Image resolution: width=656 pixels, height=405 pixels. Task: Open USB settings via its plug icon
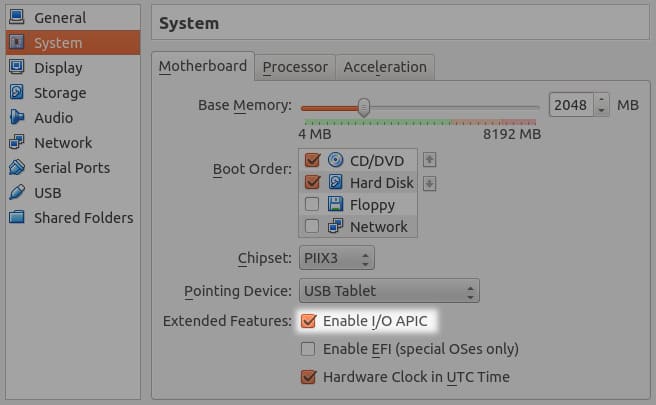click(x=17, y=193)
